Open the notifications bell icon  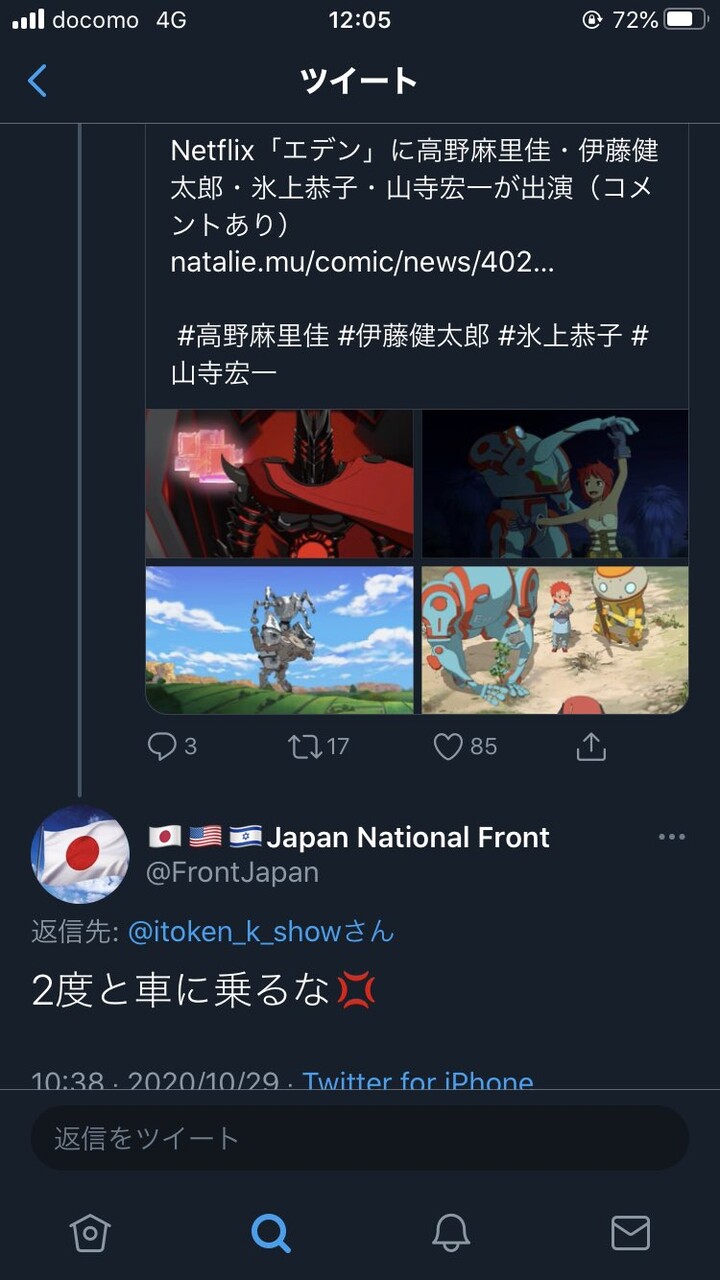(451, 1233)
